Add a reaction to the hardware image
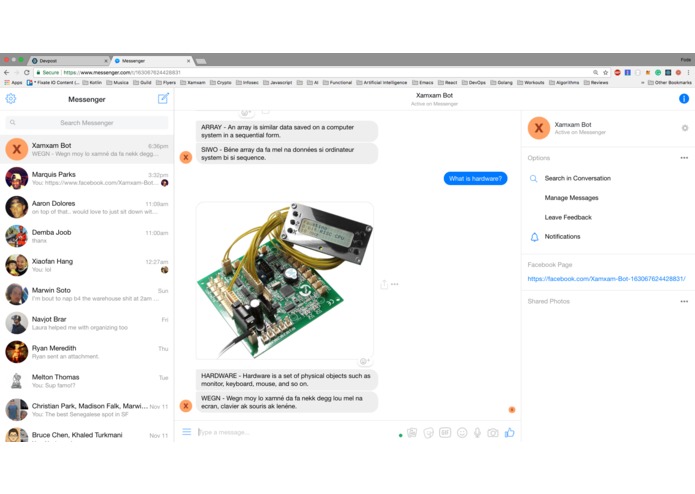Viewport: 695px width, 494px height. [364, 362]
